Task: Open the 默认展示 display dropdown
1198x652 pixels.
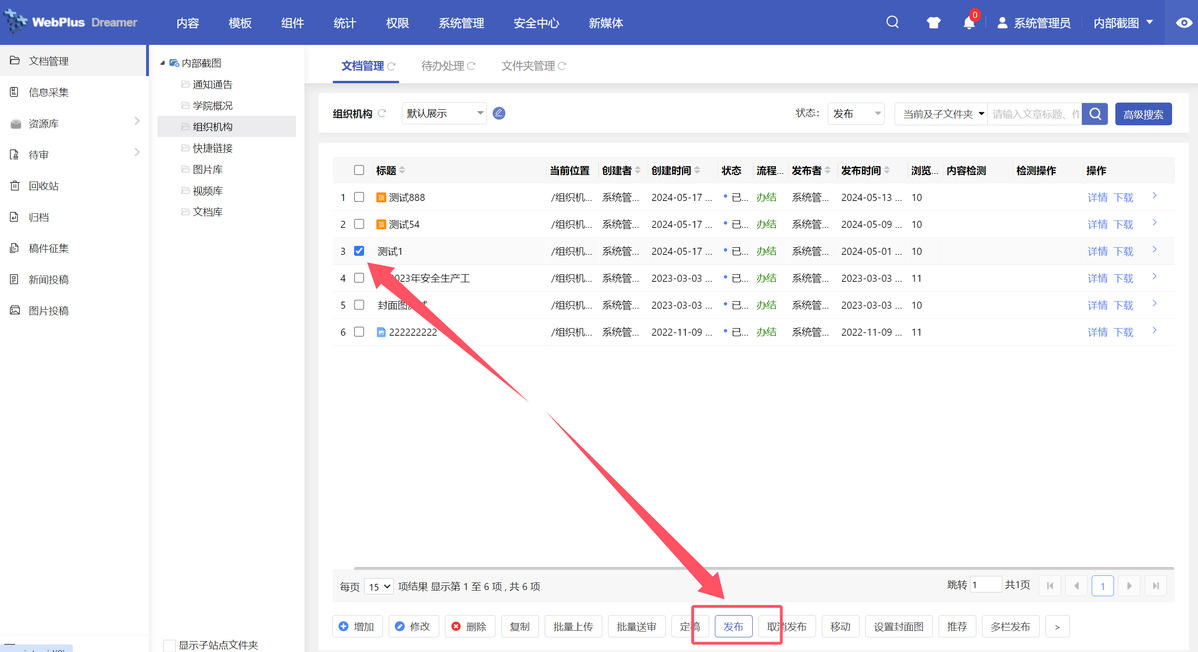Action: coord(444,113)
